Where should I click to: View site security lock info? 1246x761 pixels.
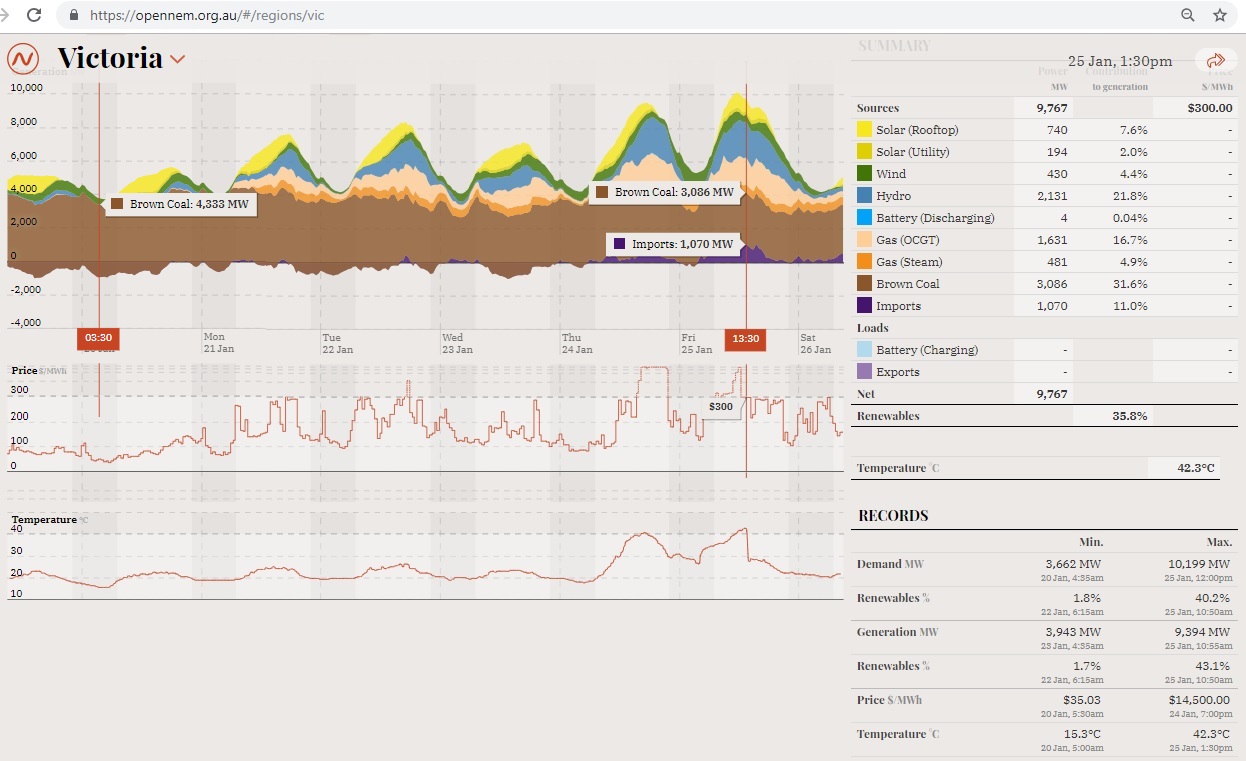74,15
